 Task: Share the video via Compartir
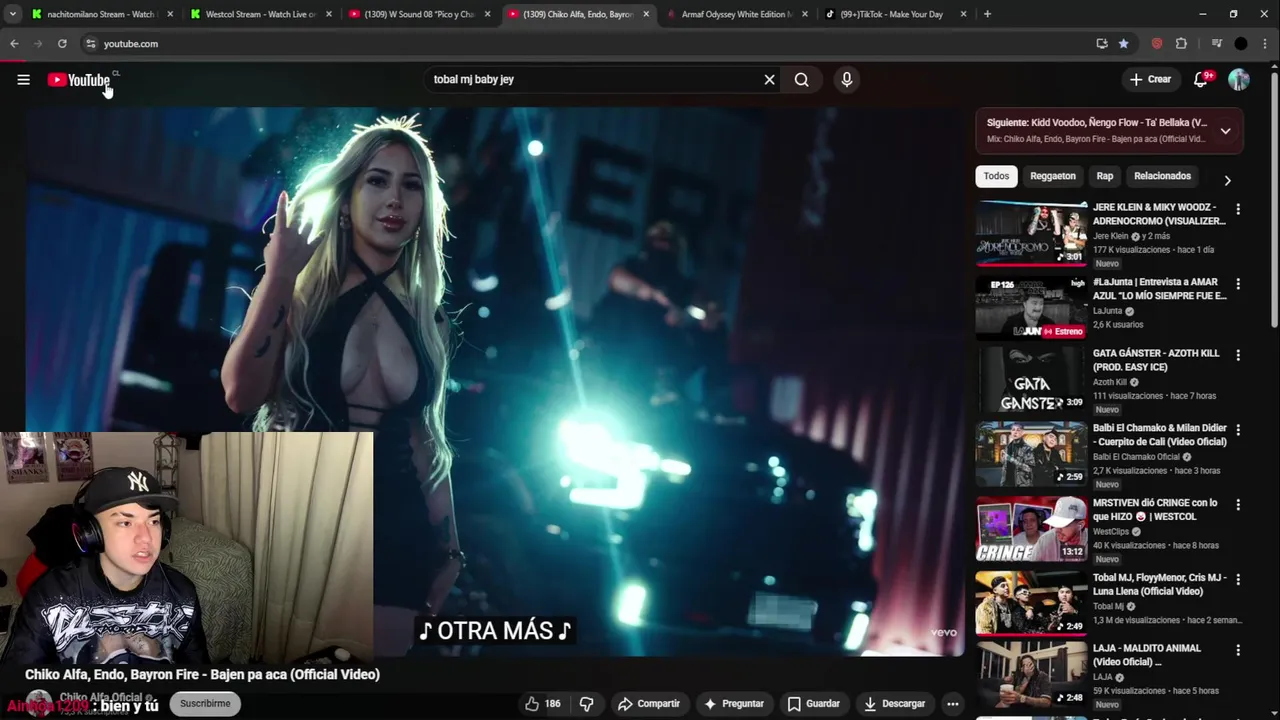(x=648, y=704)
